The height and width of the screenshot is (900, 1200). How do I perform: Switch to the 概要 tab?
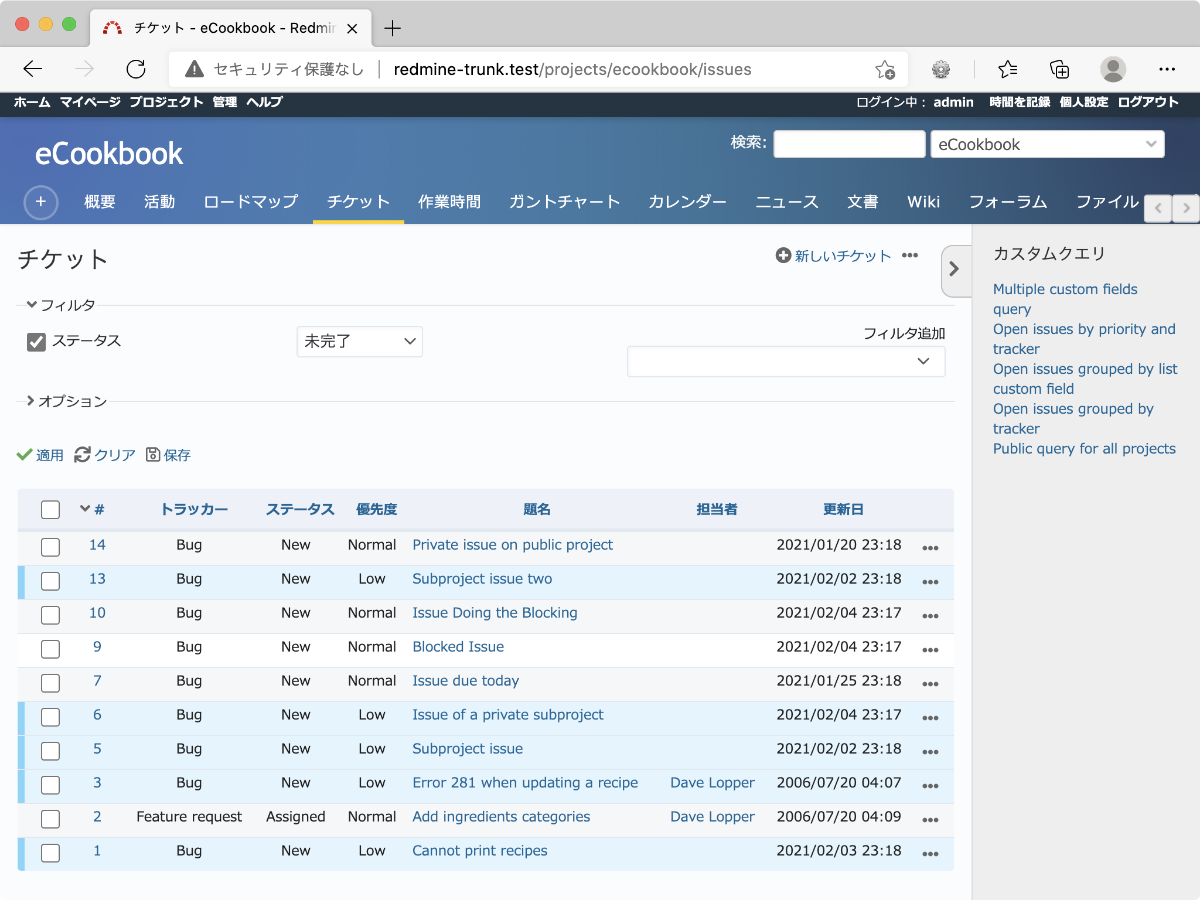(100, 202)
